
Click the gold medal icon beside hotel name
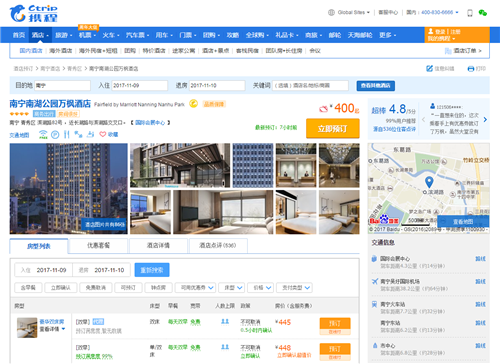[193, 104]
